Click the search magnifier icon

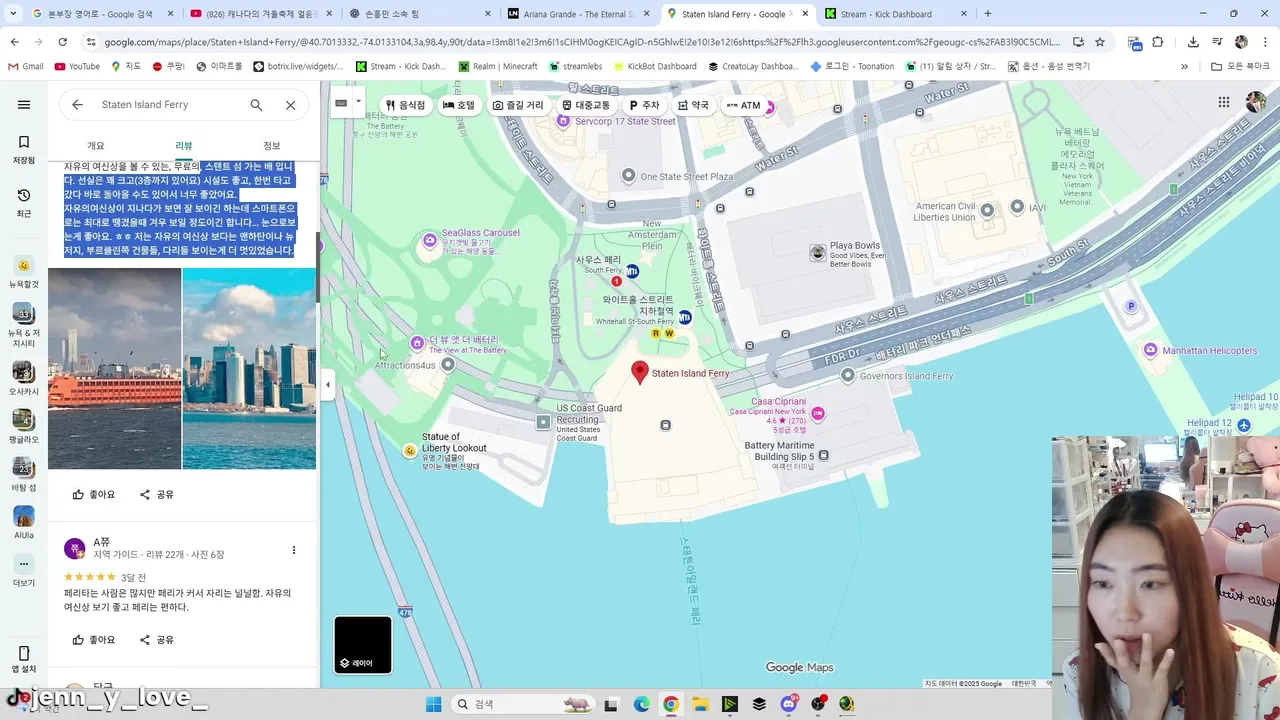256,105
